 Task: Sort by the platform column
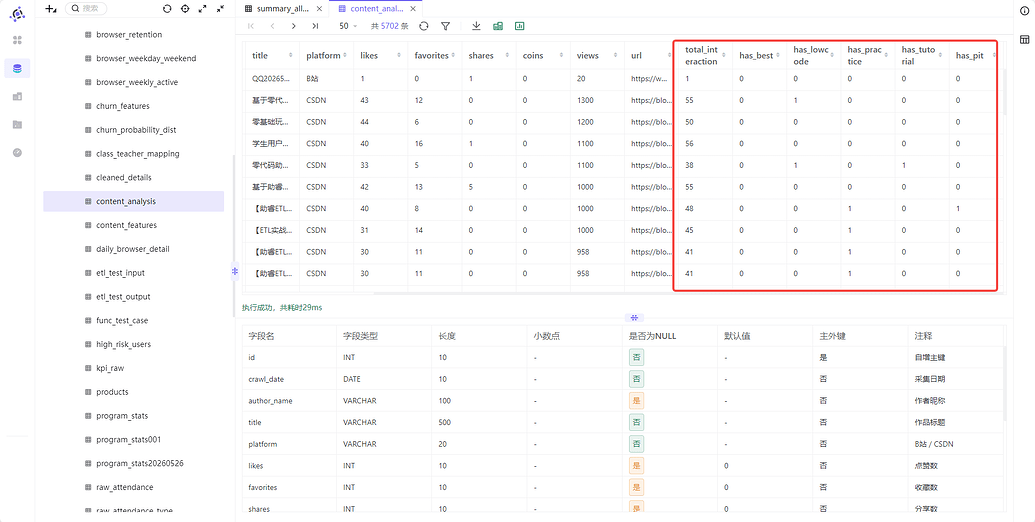pyautogui.click(x=345, y=56)
